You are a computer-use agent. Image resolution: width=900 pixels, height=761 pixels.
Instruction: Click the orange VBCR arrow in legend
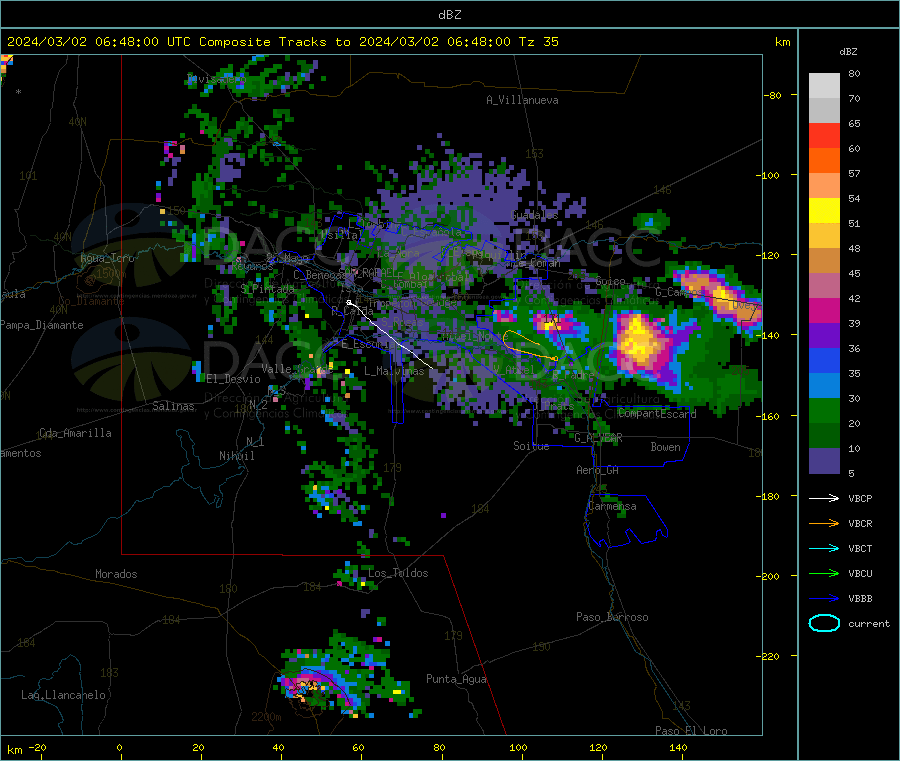coord(824,523)
